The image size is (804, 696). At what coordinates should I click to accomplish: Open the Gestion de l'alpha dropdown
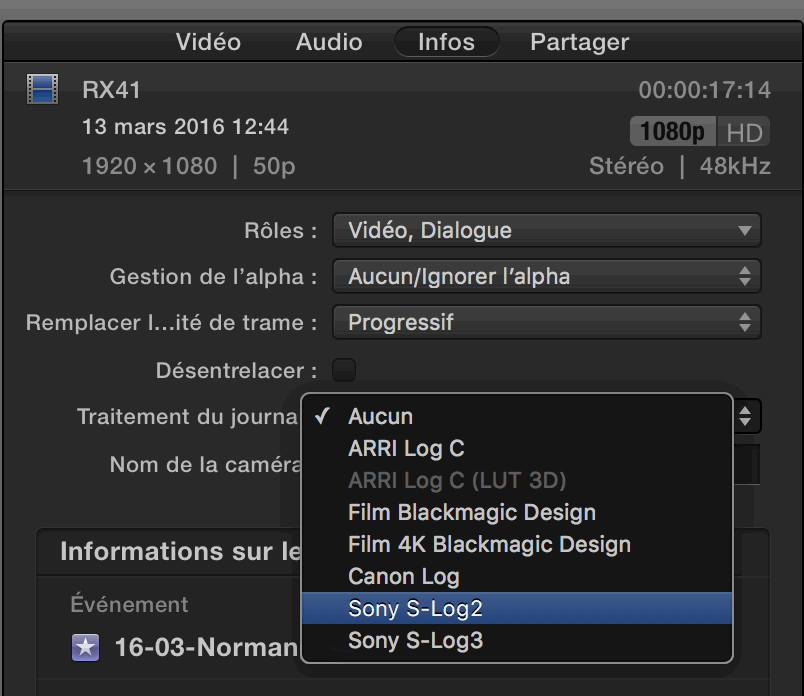(x=546, y=276)
